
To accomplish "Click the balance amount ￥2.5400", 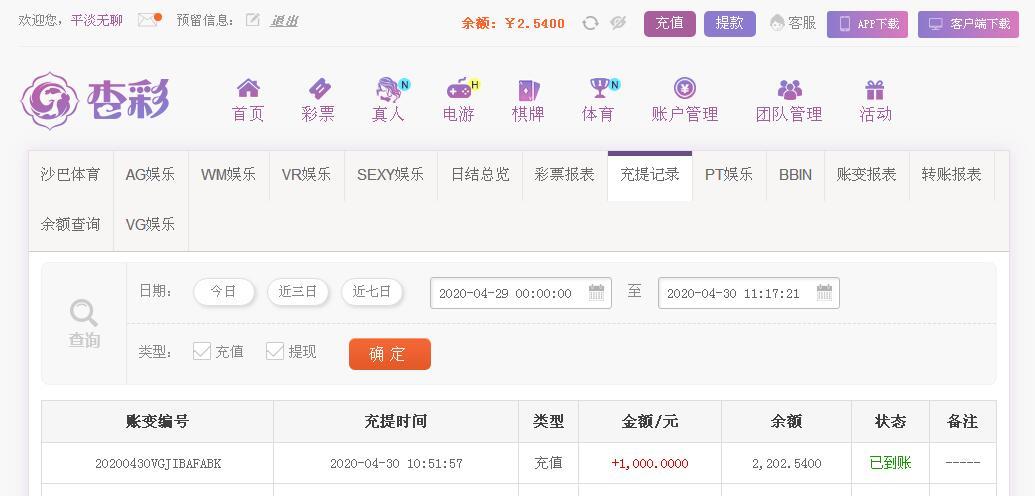I will (535, 24).
